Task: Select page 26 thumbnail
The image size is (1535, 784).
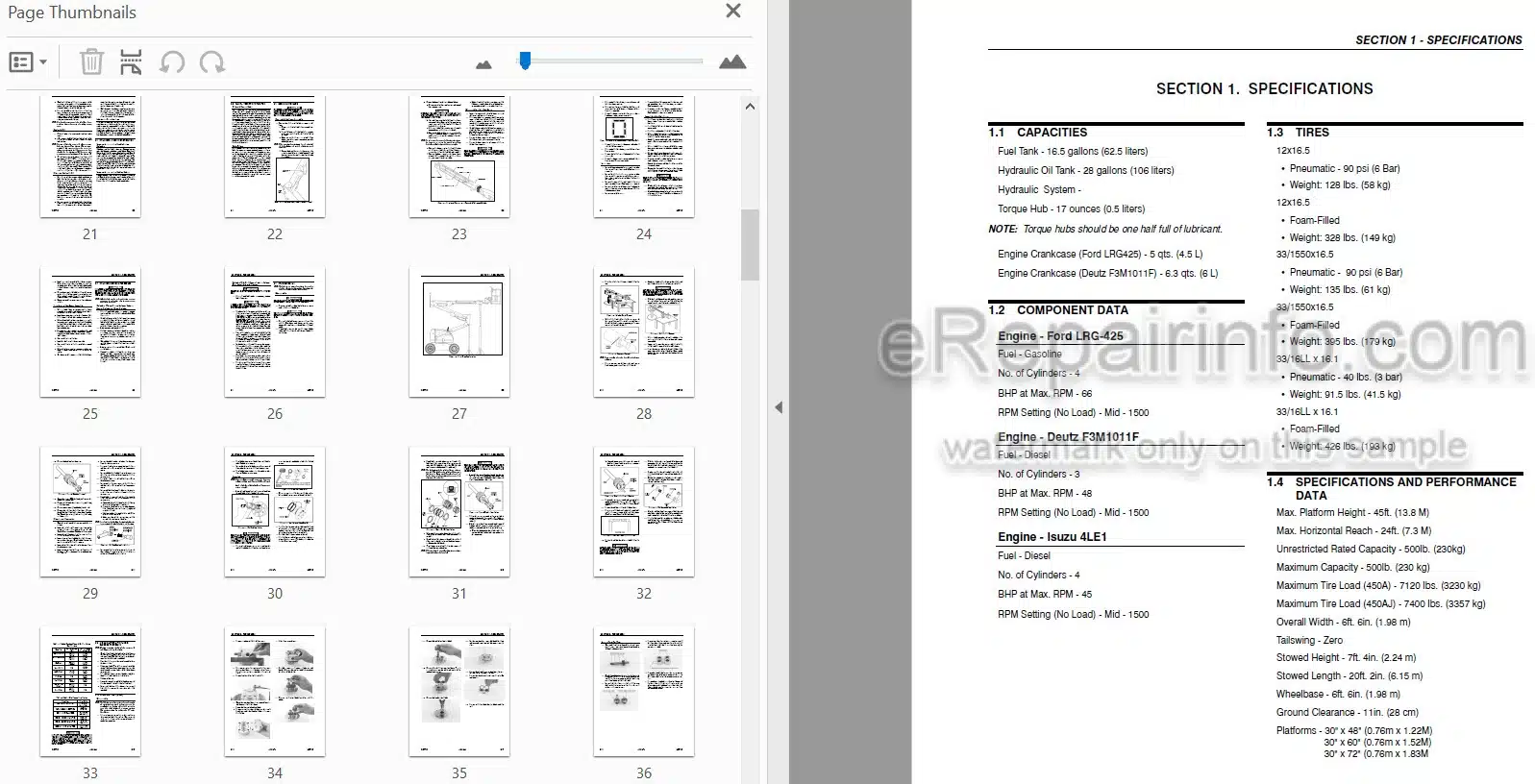Action: pyautogui.click(x=275, y=332)
